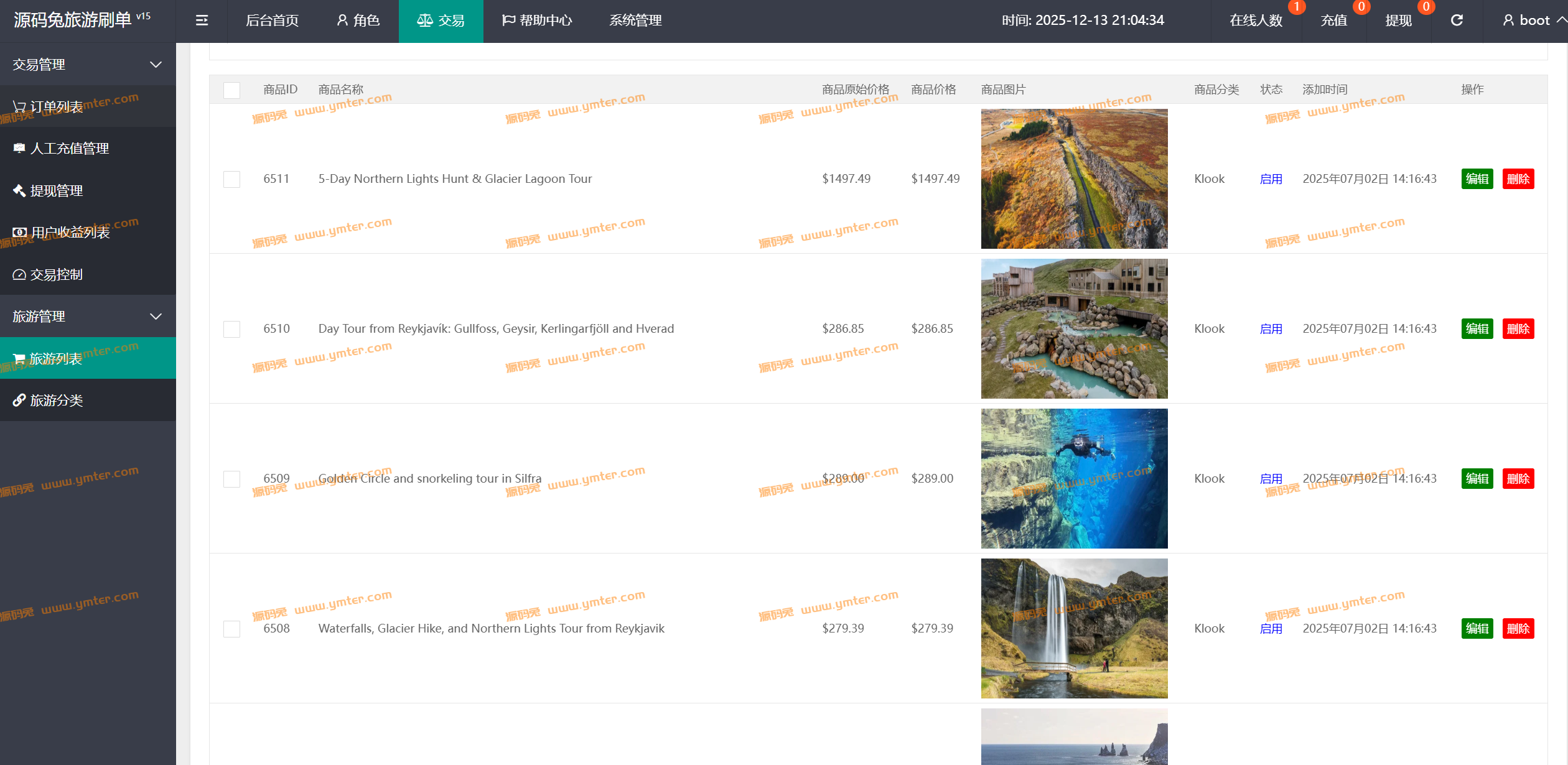This screenshot has width=1568, height=765.
Task: Switch to the 帮助中心 top menu
Action: pos(537,21)
